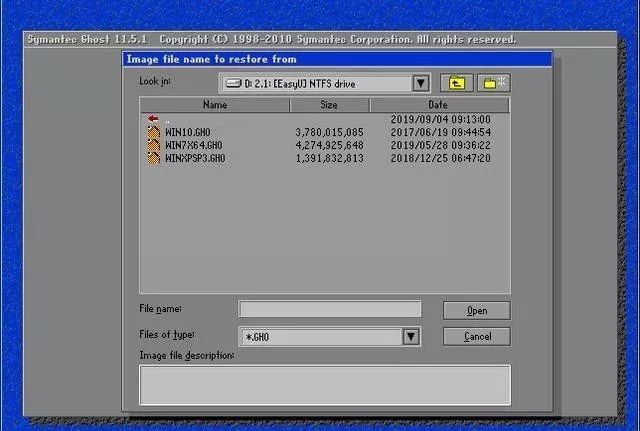Select the WIN10.GHO file name
640x431 pixels.
(188, 132)
